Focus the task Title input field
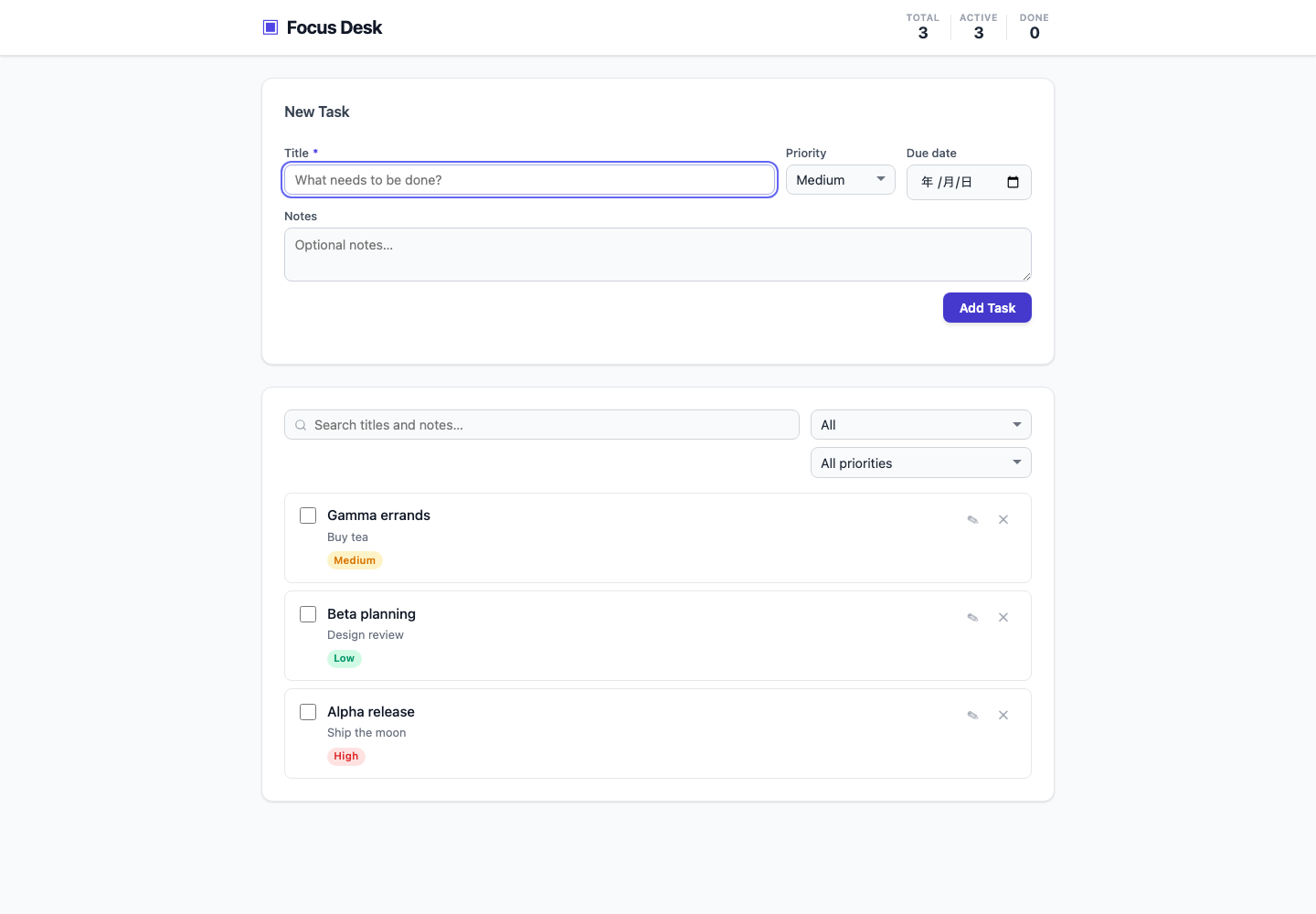The width and height of the screenshot is (1316, 914). pyautogui.click(x=530, y=180)
